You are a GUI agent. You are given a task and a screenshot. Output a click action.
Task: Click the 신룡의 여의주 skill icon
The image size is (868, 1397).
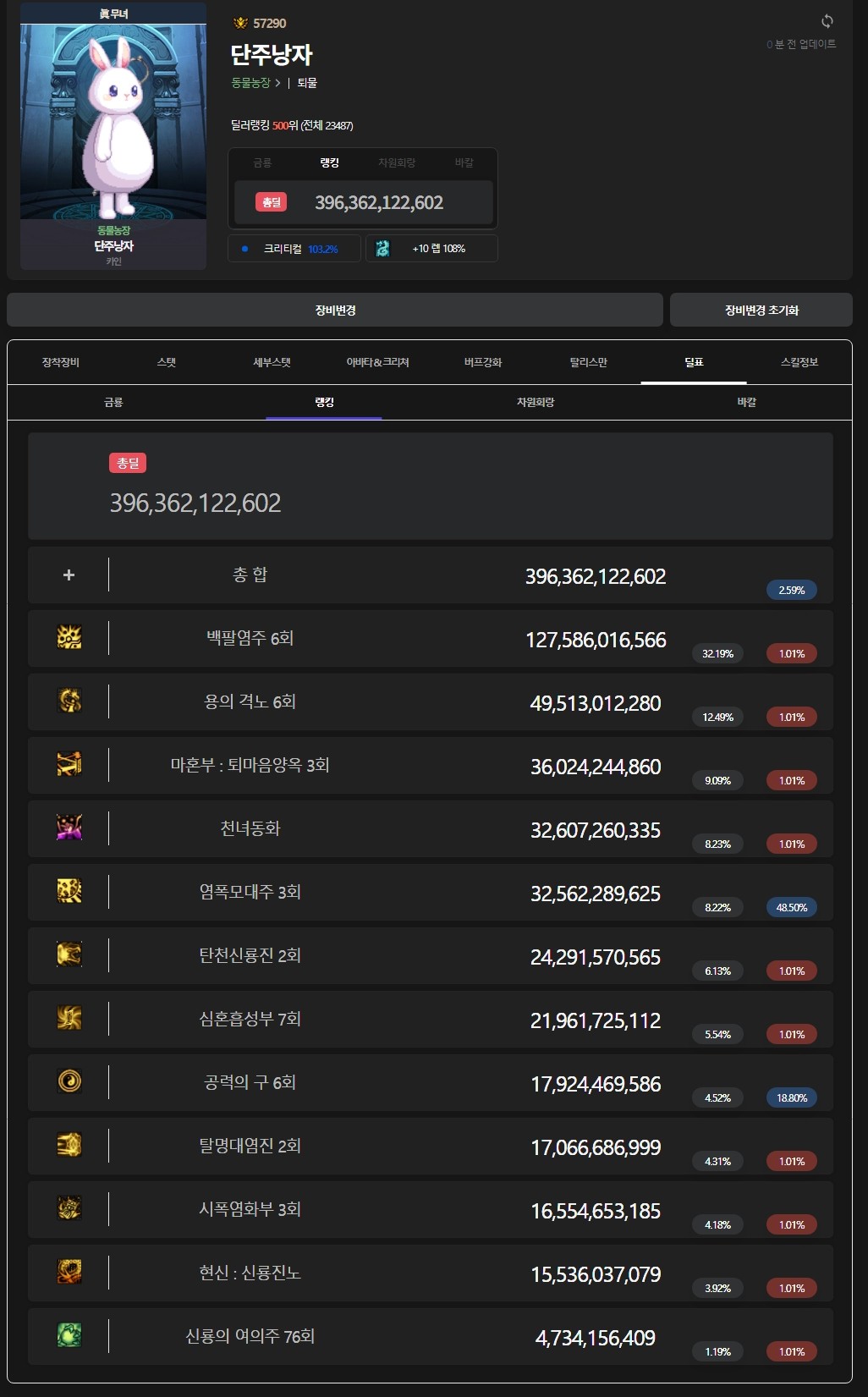(x=69, y=1335)
